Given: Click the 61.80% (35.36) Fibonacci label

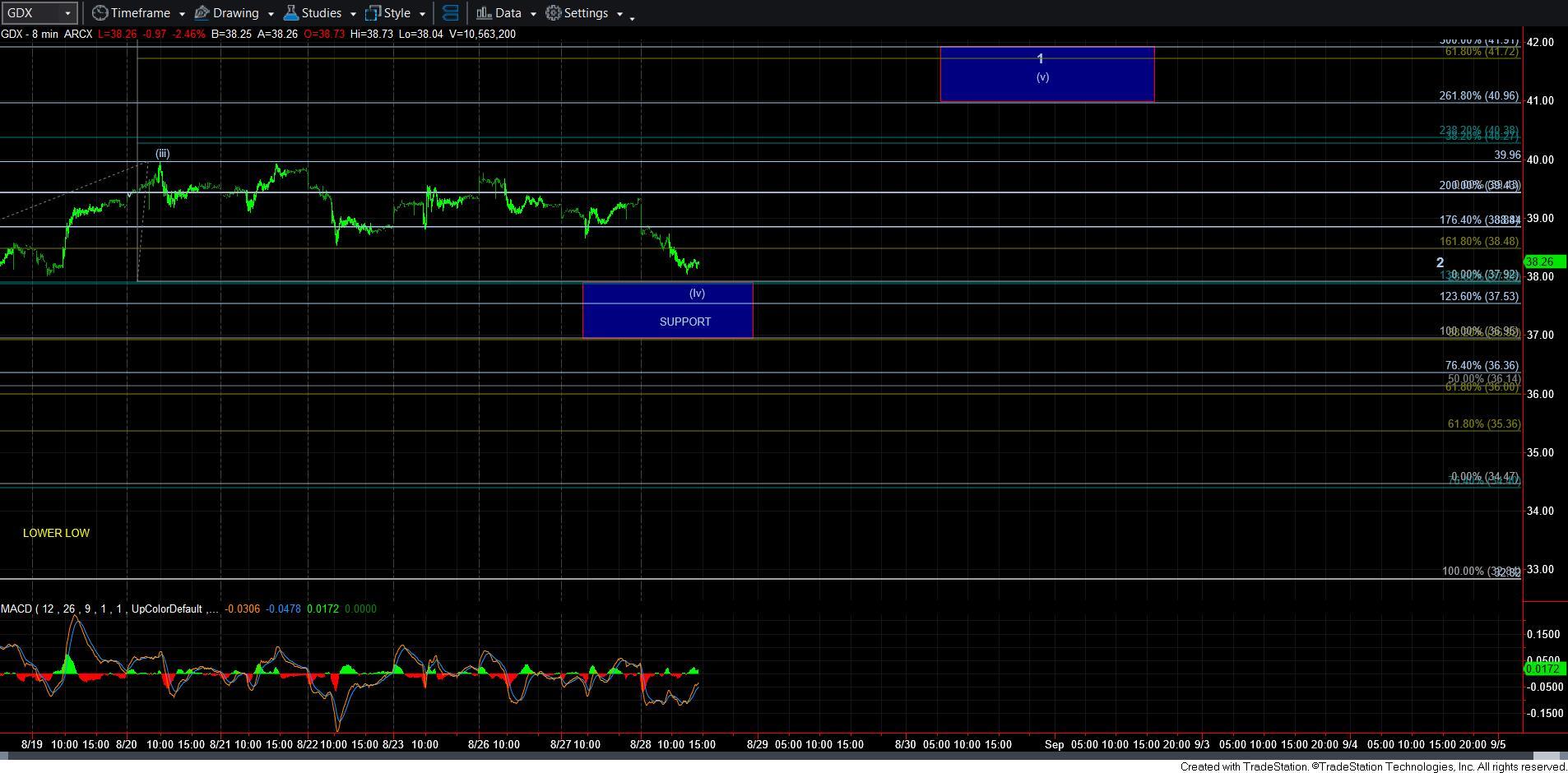Looking at the screenshot, I should (1483, 424).
